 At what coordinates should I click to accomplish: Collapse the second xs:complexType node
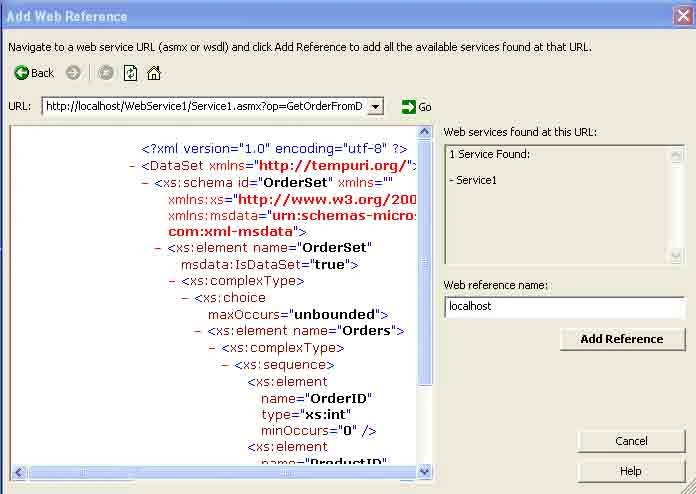[212, 348]
